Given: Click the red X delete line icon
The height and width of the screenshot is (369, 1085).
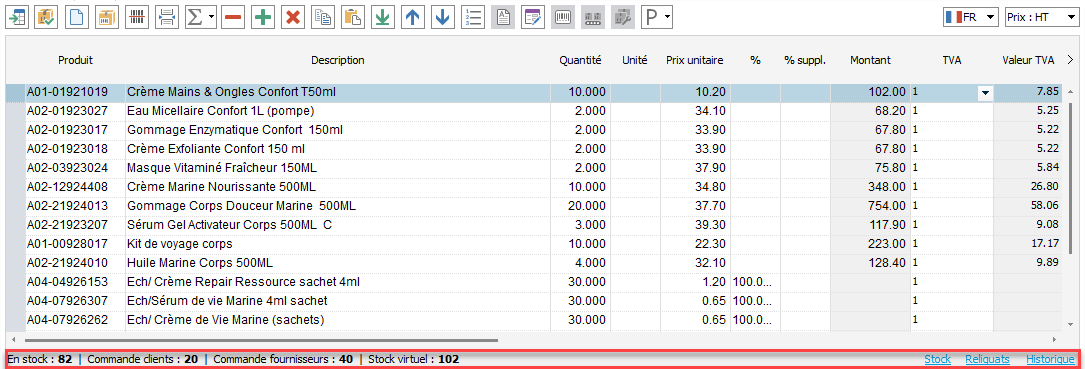Looking at the screenshot, I should [293, 17].
